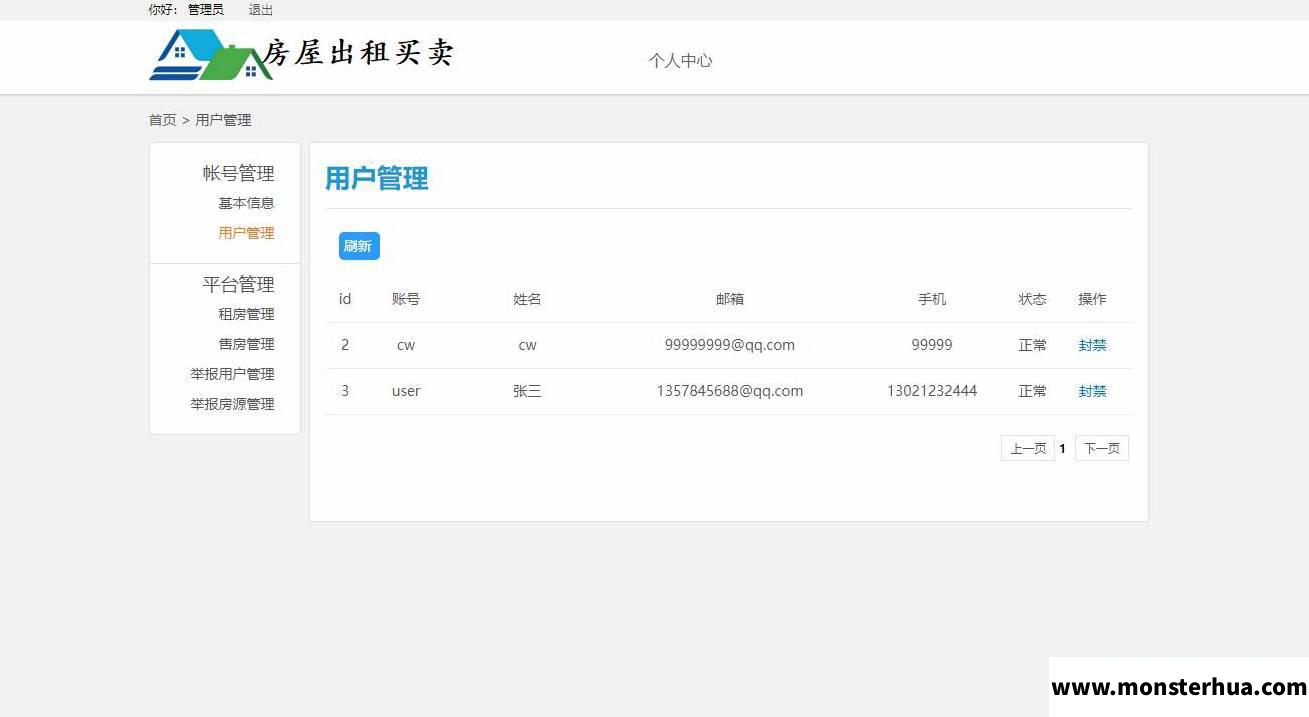Click the 退出 logout link
The width and height of the screenshot is (1309, 717).
[x=260, y=10]
